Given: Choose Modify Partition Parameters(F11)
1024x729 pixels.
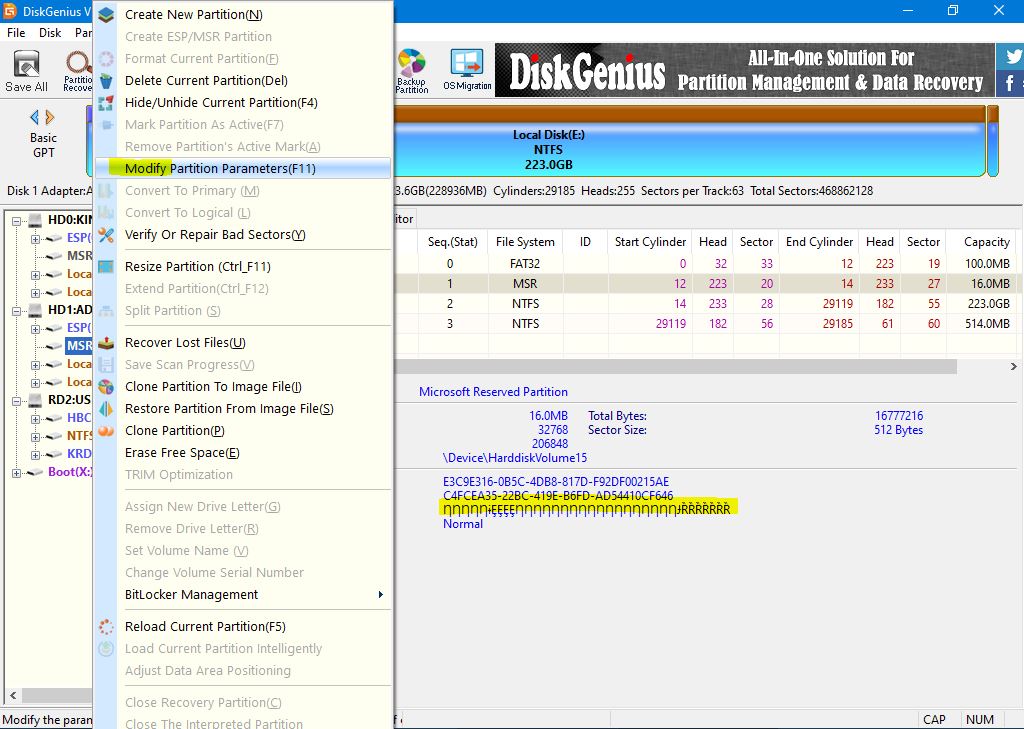Looking at the screenshot, I should (x=220, y=169).
